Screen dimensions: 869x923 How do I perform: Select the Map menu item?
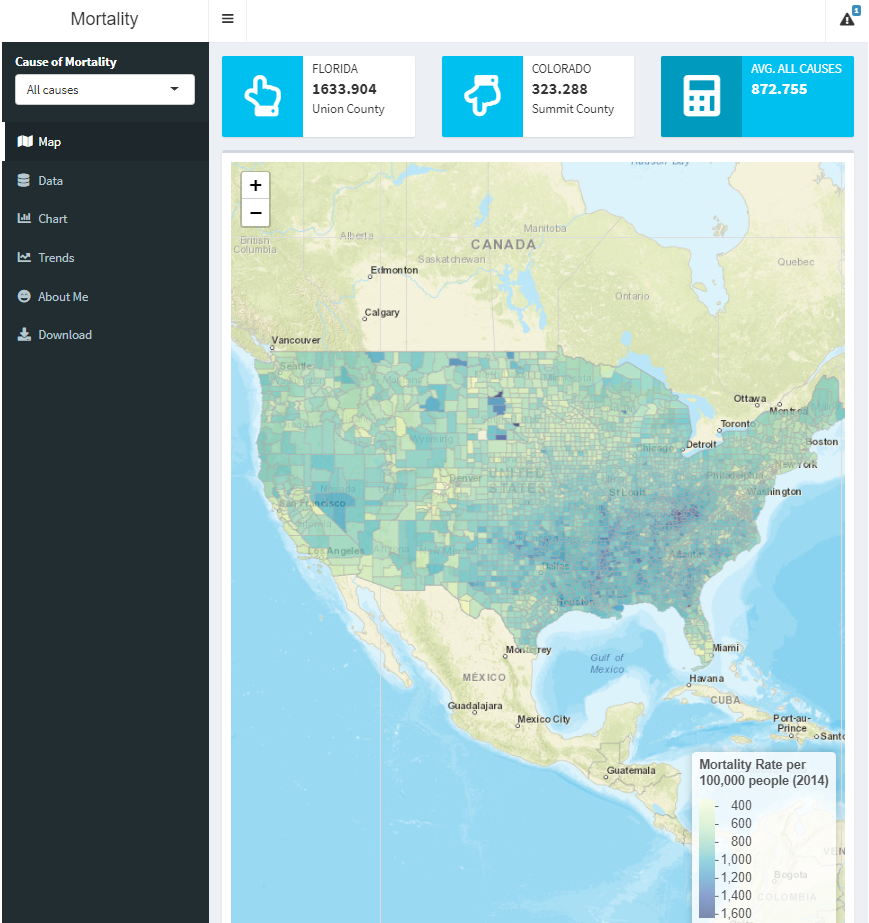tap(50, 142)
